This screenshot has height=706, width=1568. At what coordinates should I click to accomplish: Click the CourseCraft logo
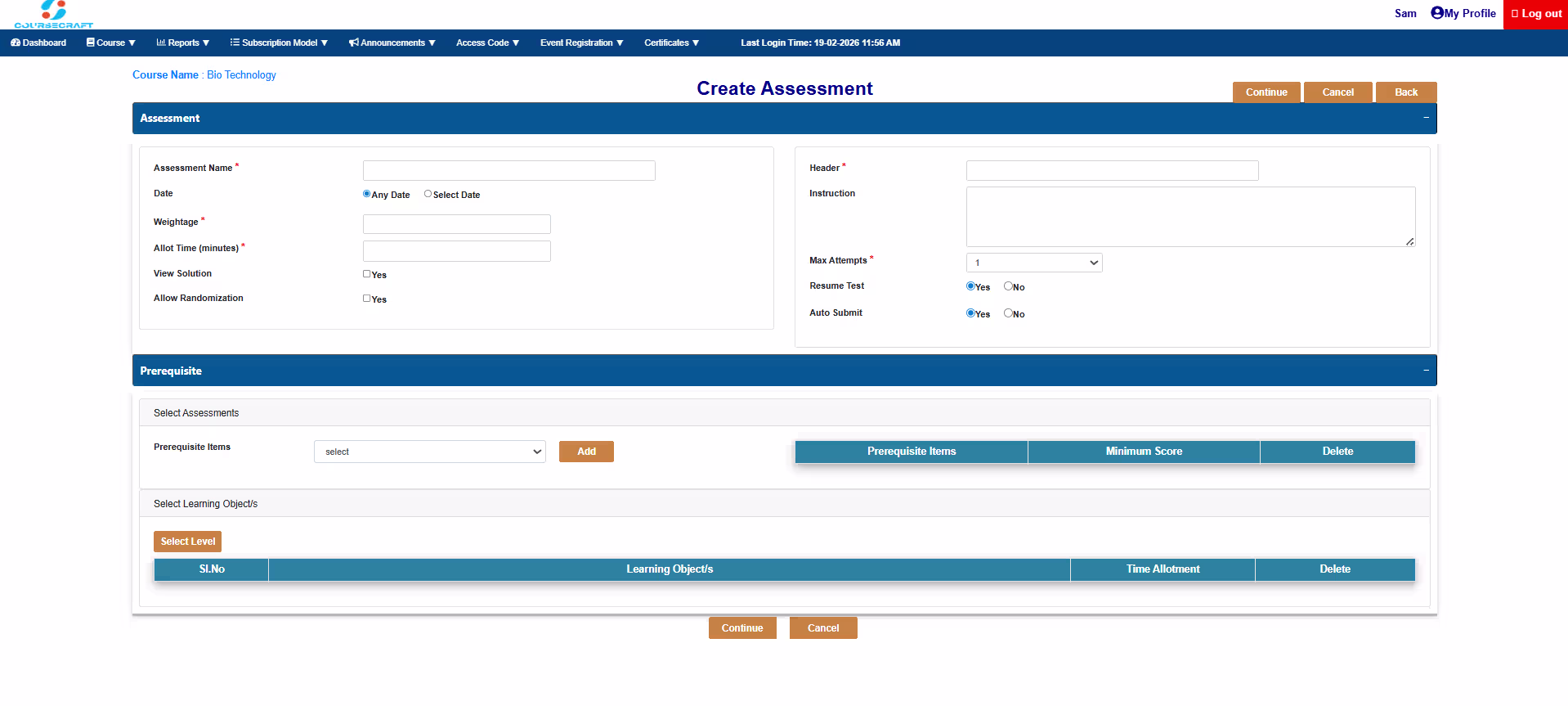point(54,15)
